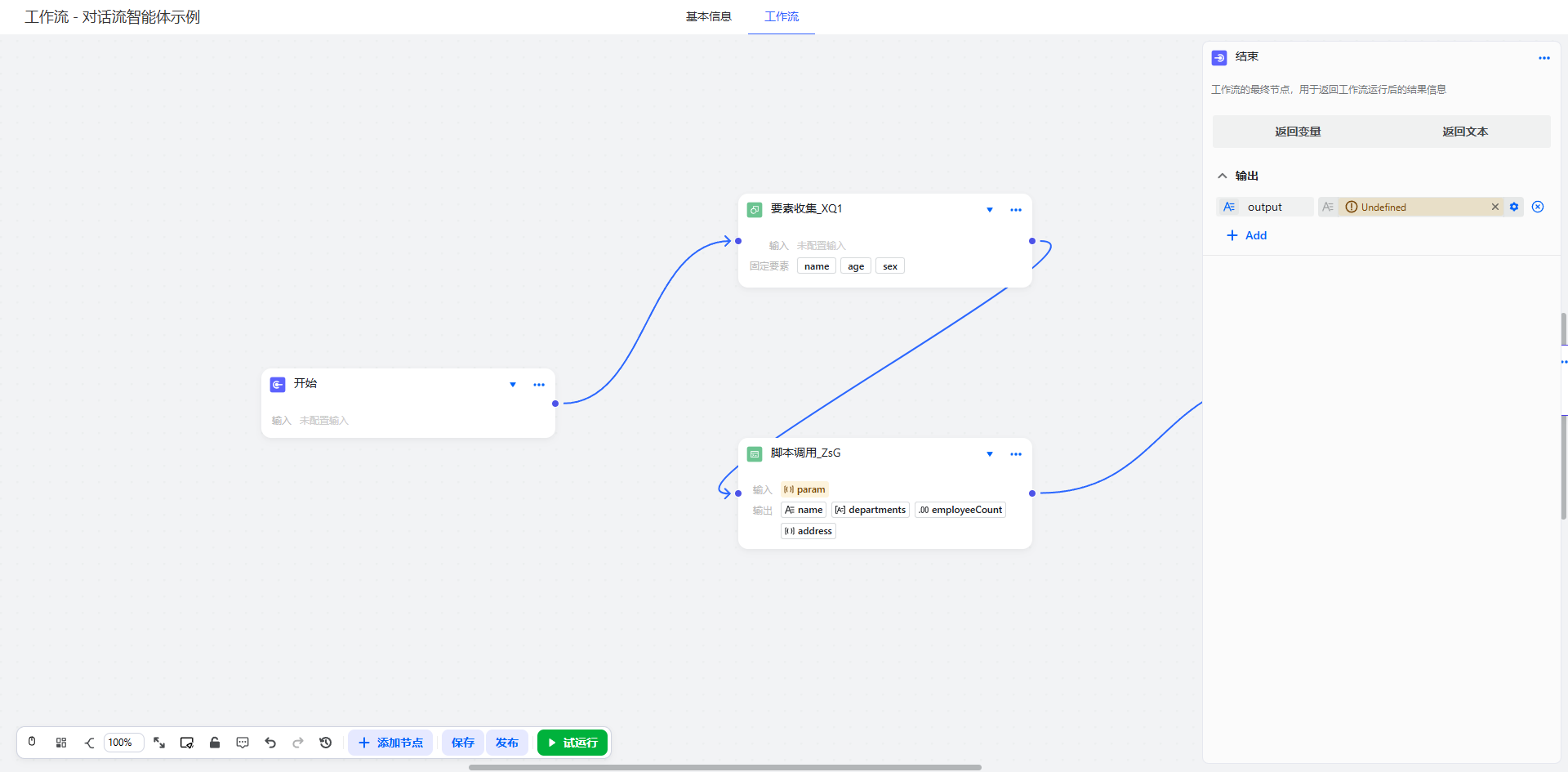Viewport: 1568px width, 772px height.
Task: Collapse the 要素收集_XQ1 node with arrow
Action: pos(990,210)
